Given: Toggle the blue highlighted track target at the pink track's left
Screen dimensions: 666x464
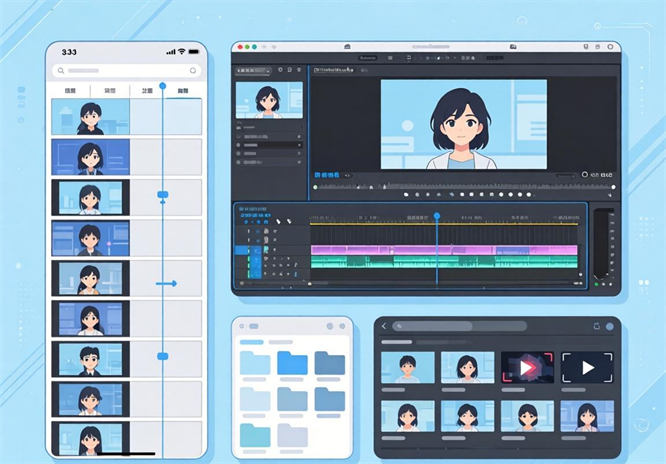Looking at the screenshot, I should pyautogui.click(x=242, y=251).
